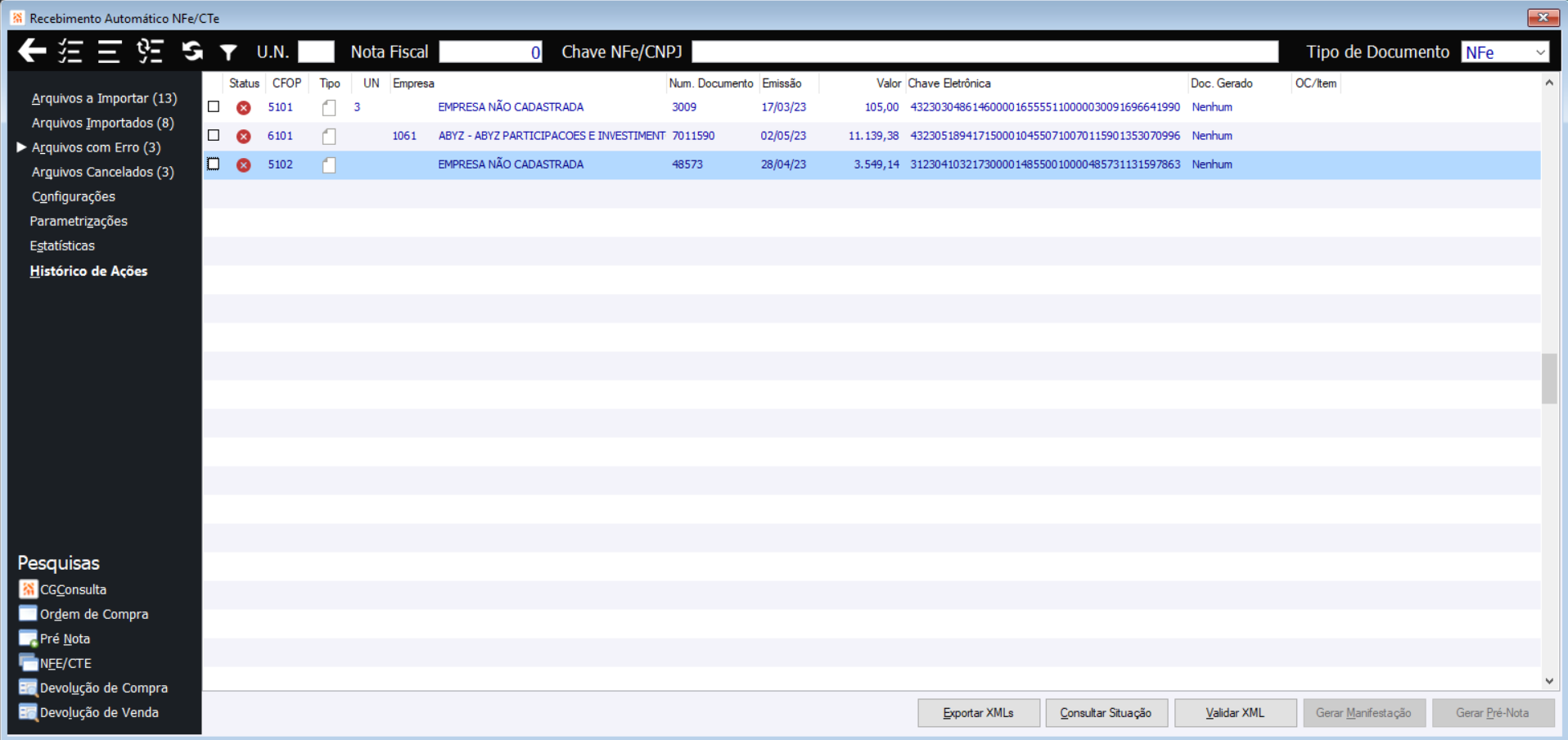This screenshot has width=1568, height=740.
Task: Sort by the Doc. Gerado column header
Action: point(1239,83)
